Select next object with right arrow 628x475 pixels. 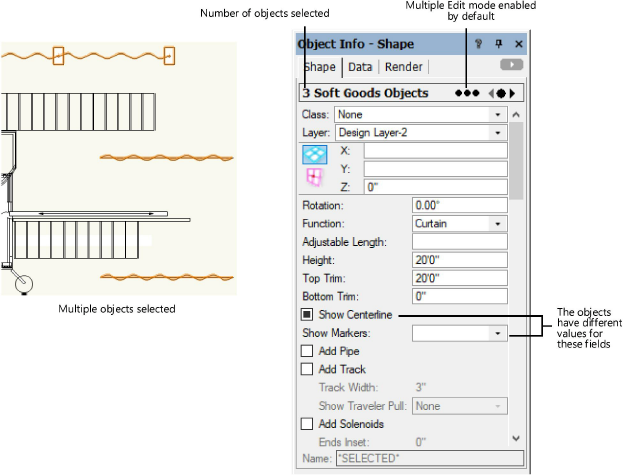[x=512, y=93]
